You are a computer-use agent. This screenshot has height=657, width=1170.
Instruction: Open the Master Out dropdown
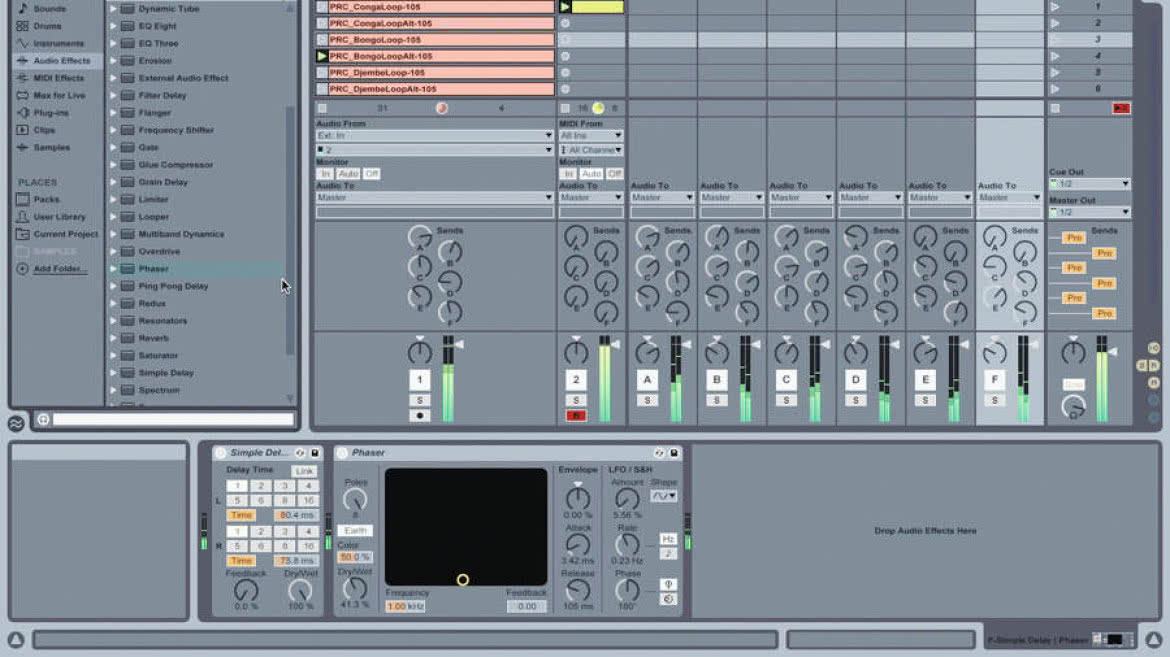pyautogui.click(x=1089, y=212)
